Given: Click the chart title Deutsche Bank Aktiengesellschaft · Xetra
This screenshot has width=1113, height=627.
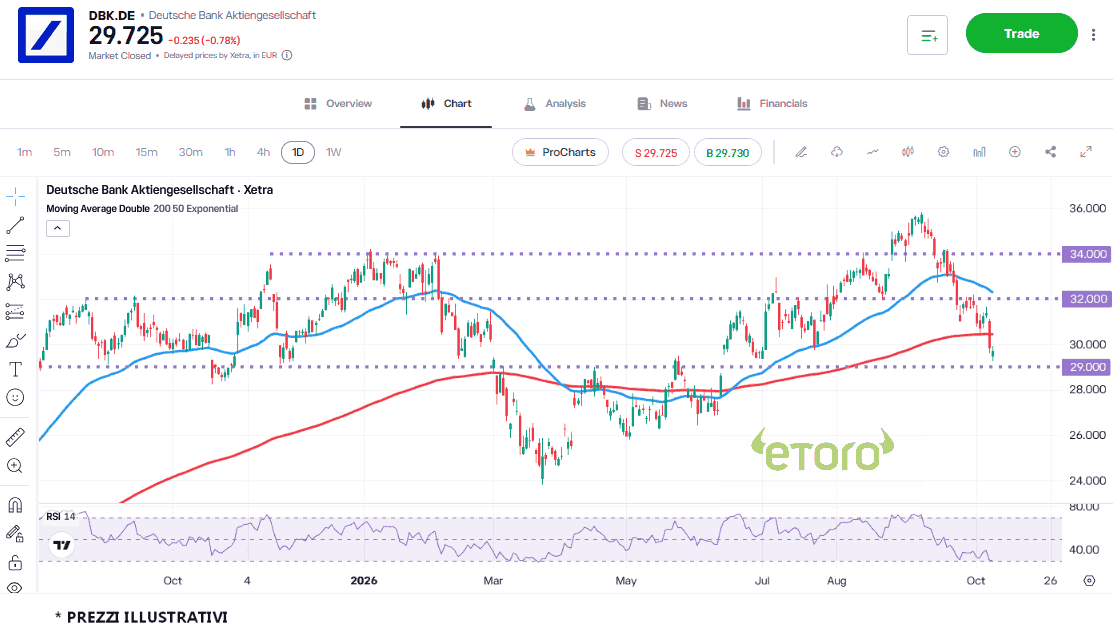Looking at the screenshot, I should (160, 190).
